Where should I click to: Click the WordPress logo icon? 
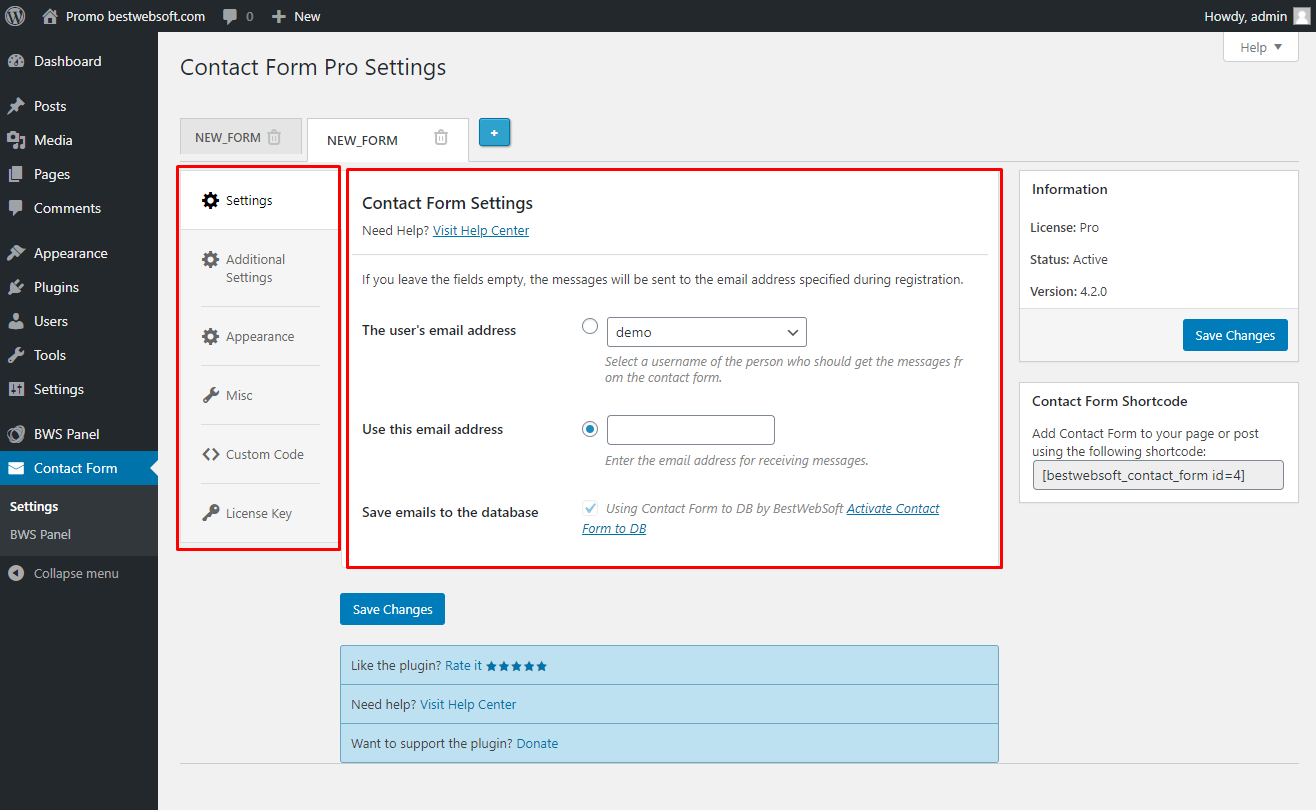point(16,16)
